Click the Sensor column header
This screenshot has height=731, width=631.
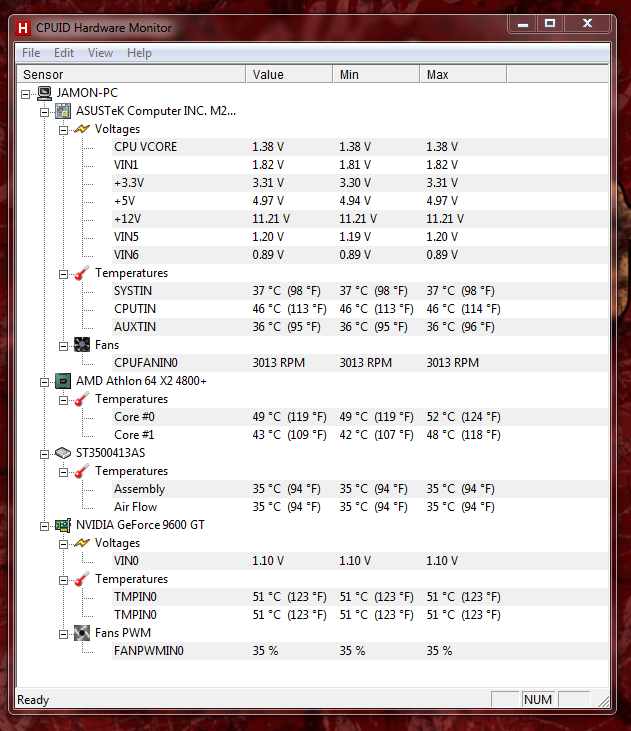[x=131, y=75]
